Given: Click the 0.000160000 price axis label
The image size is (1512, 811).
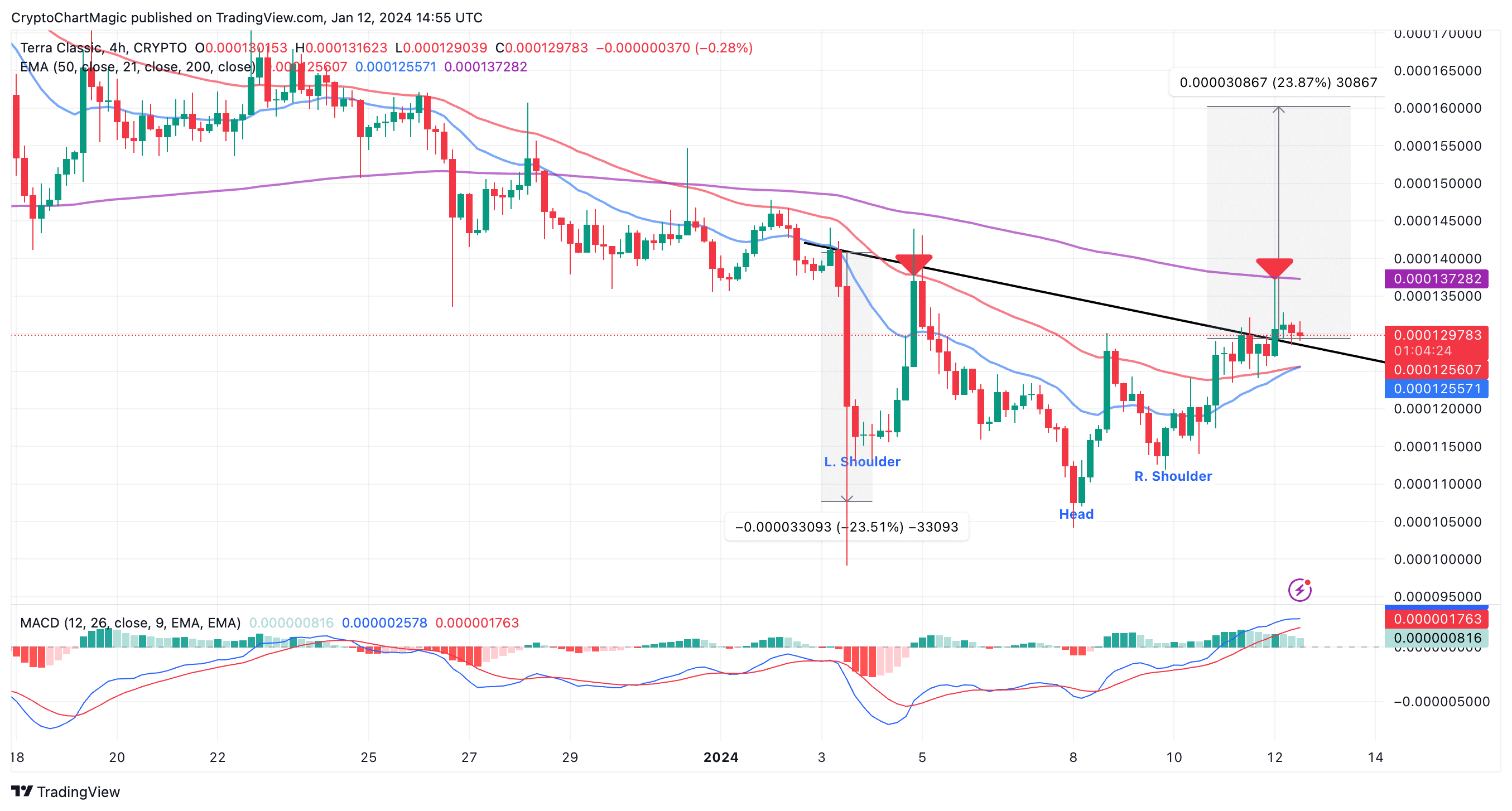Looking at the screenshot, I should click(1437, 108).
